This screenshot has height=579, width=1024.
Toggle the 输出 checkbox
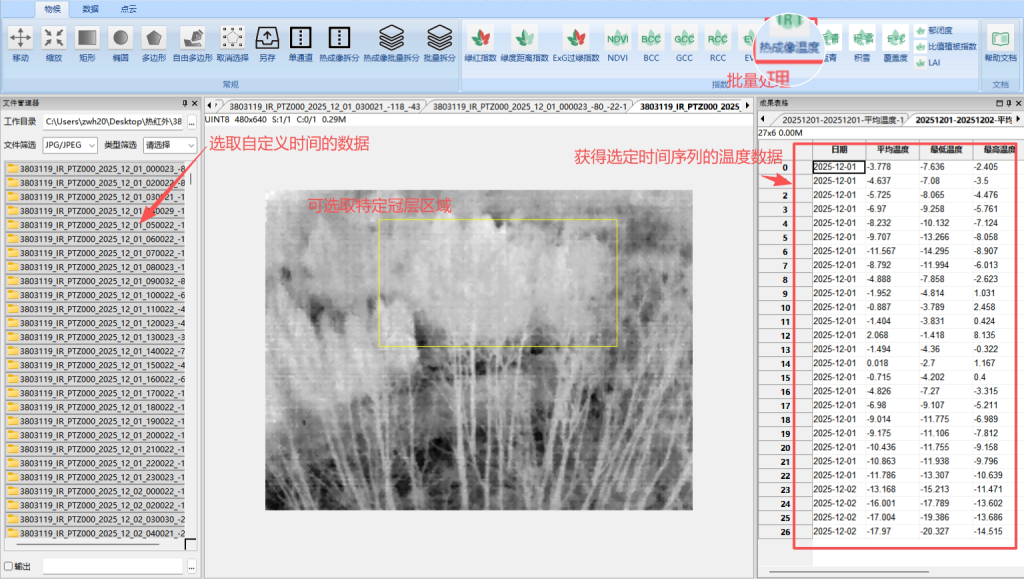9,566
